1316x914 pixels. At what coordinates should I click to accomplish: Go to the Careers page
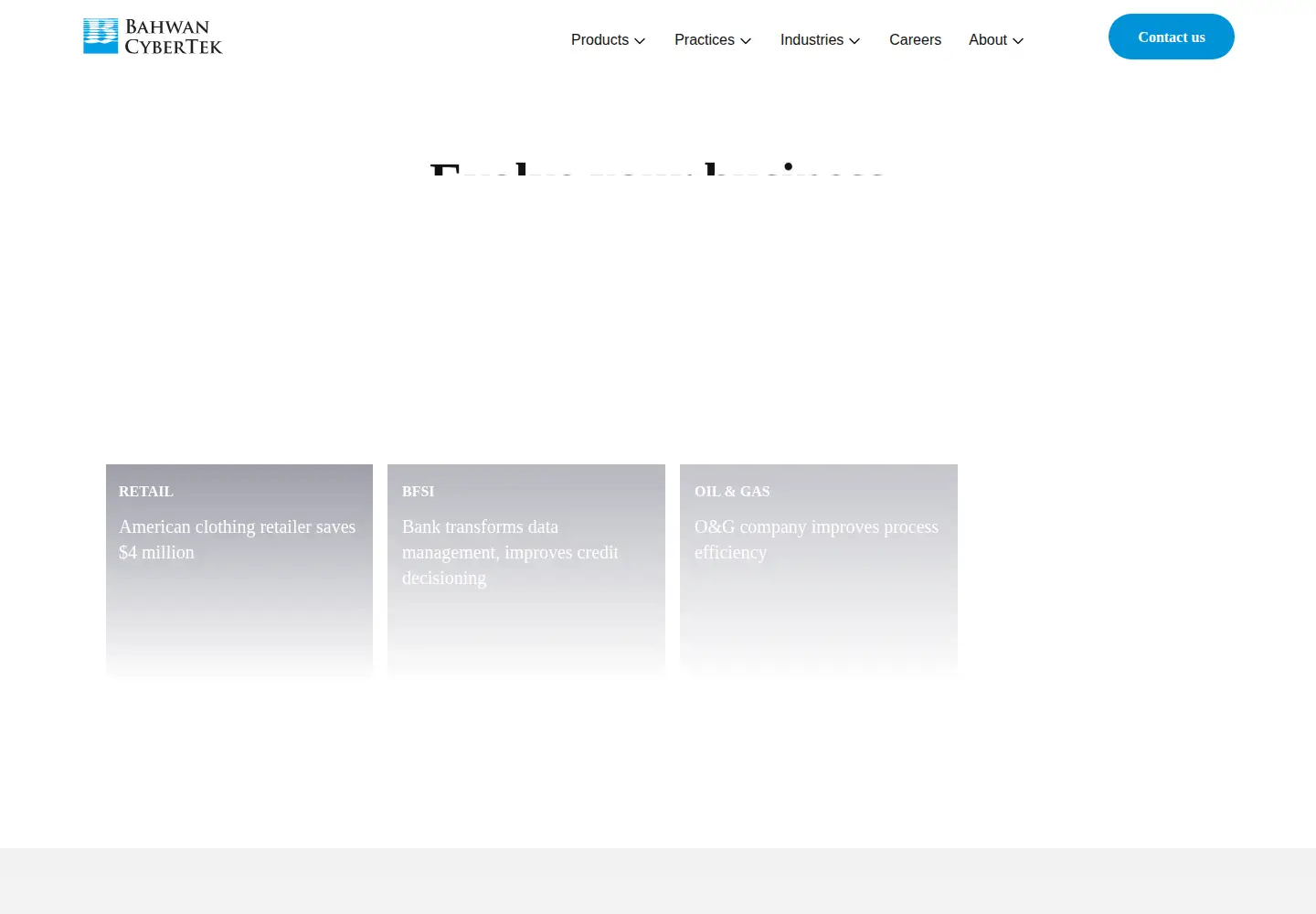[x=915, y=40]
